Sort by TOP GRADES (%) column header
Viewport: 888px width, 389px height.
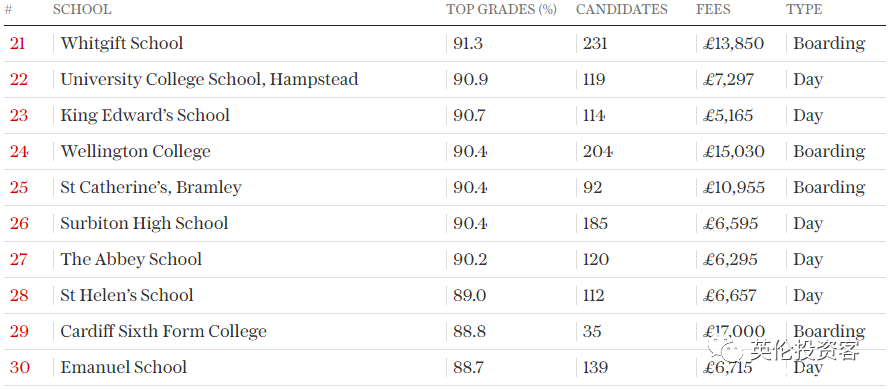pyautogui.click(x=501, y=10)
